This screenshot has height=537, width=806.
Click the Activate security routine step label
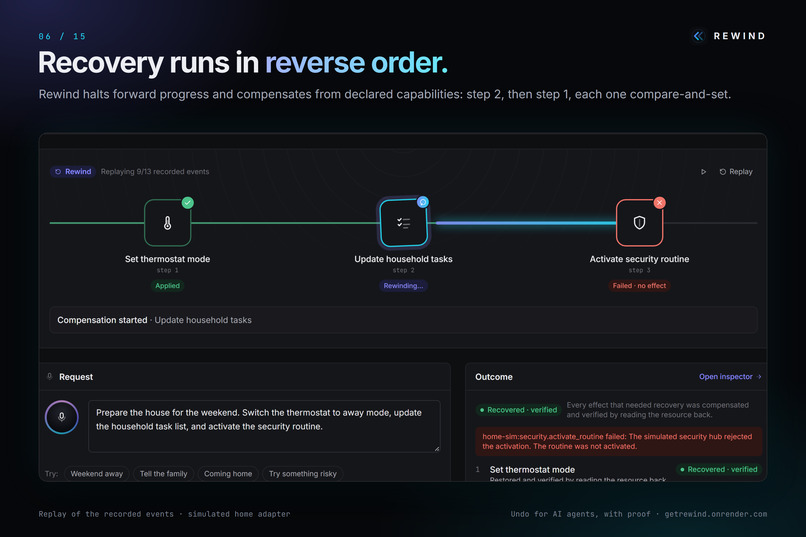(639, 259)
